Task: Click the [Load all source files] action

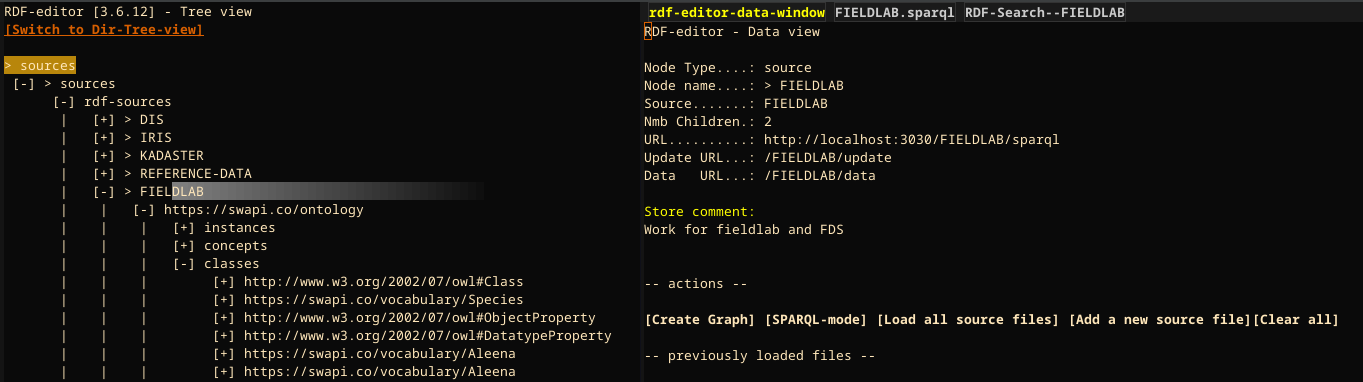Action: 968,320
